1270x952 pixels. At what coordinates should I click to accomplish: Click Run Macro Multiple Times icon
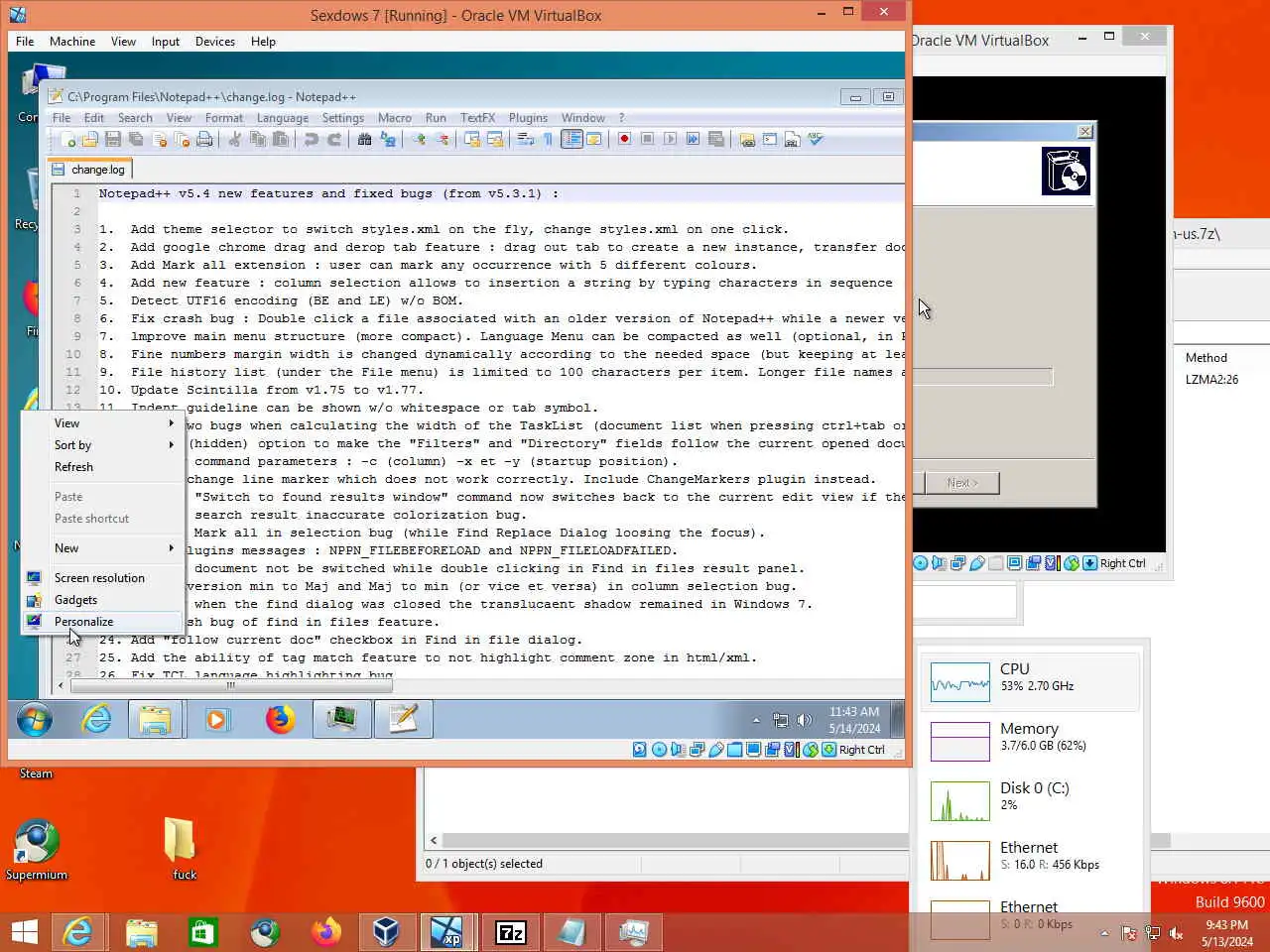pos(693,140)
